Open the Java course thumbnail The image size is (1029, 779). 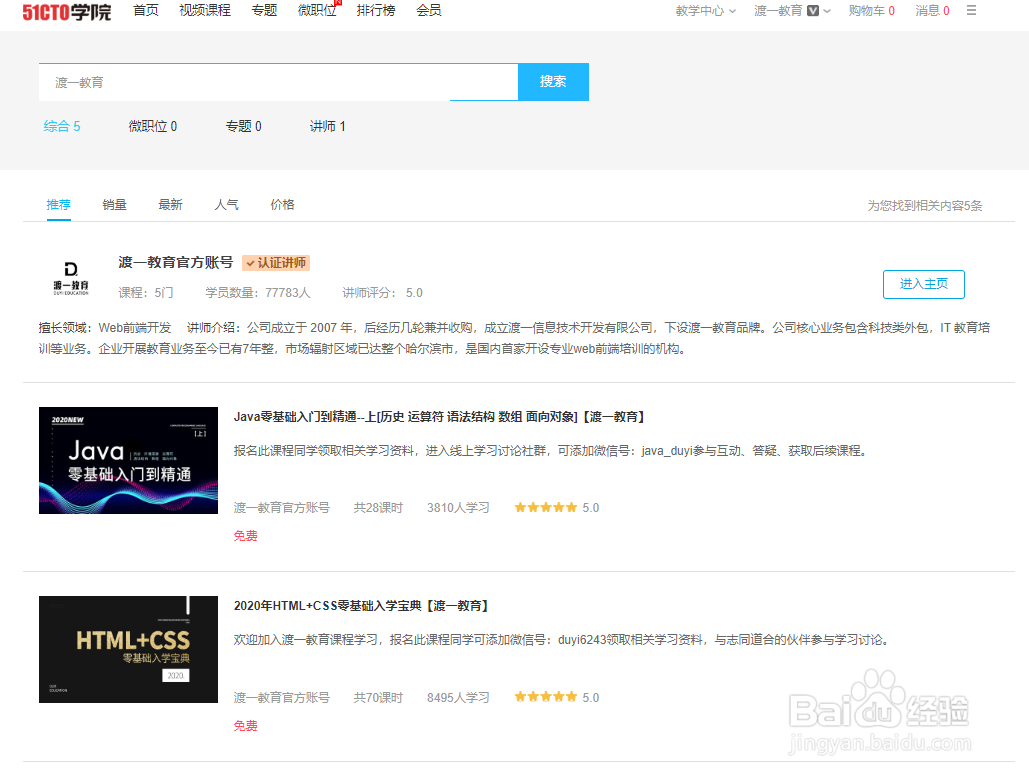pyautogui.click(x=129, y=460)
